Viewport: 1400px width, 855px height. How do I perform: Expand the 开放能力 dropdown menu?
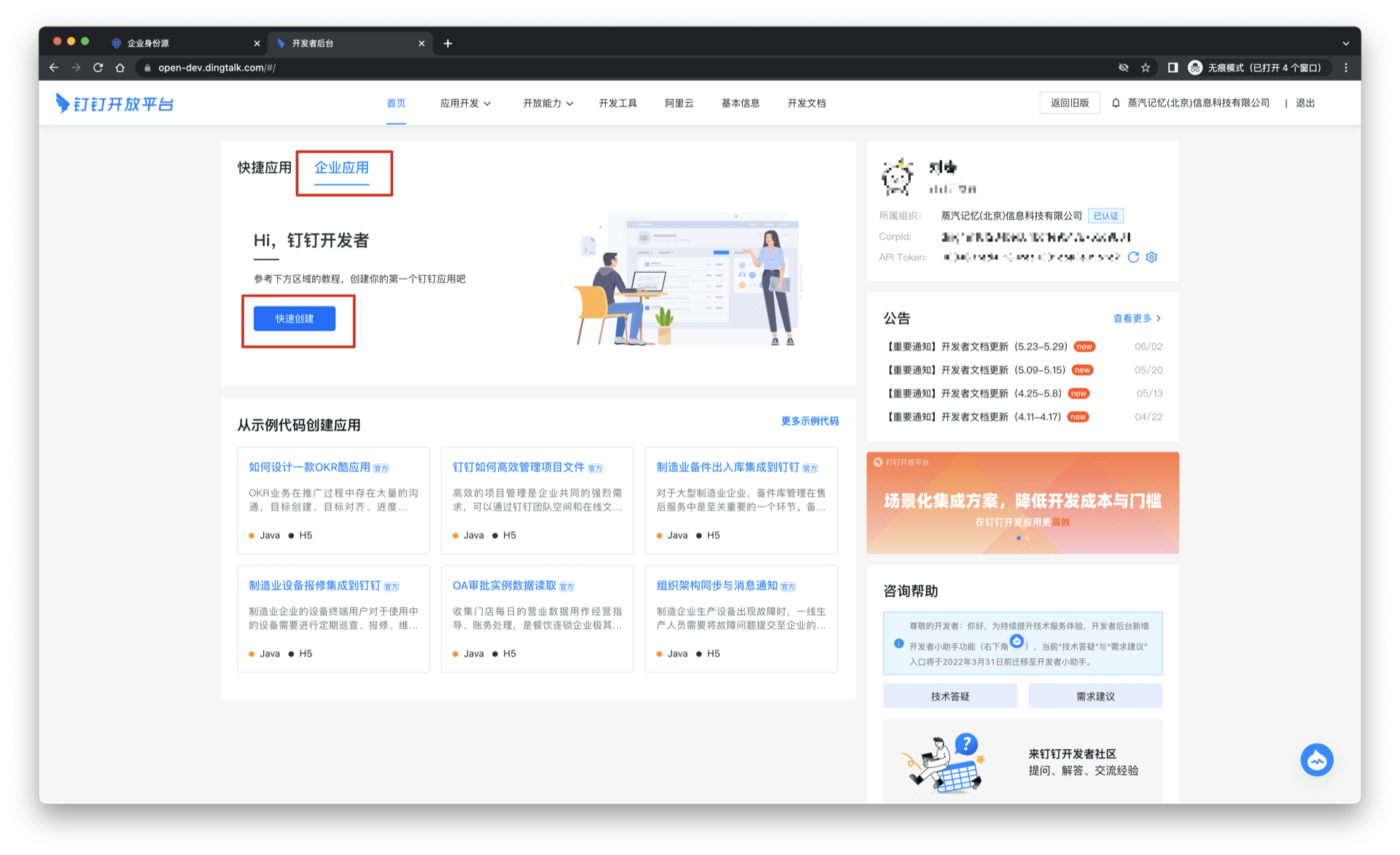(x=548, y=104)
